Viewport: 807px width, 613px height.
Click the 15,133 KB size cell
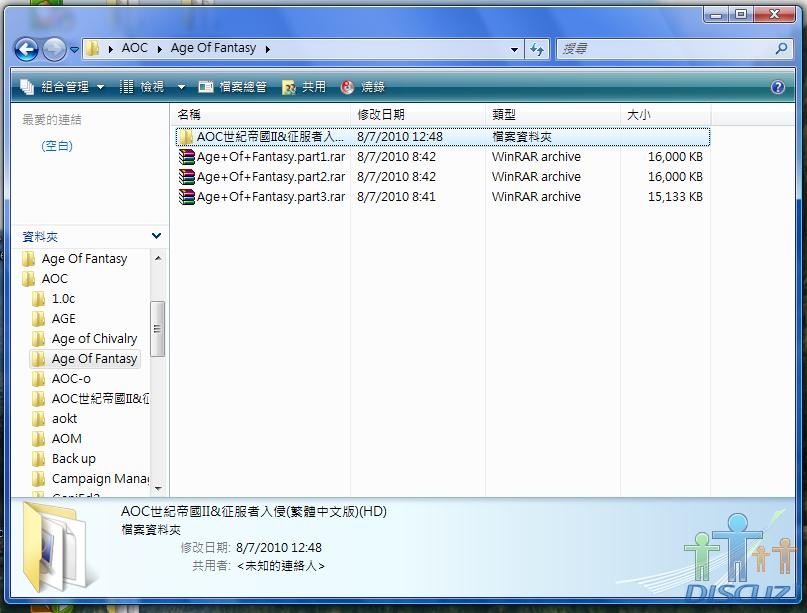[675, 197]
